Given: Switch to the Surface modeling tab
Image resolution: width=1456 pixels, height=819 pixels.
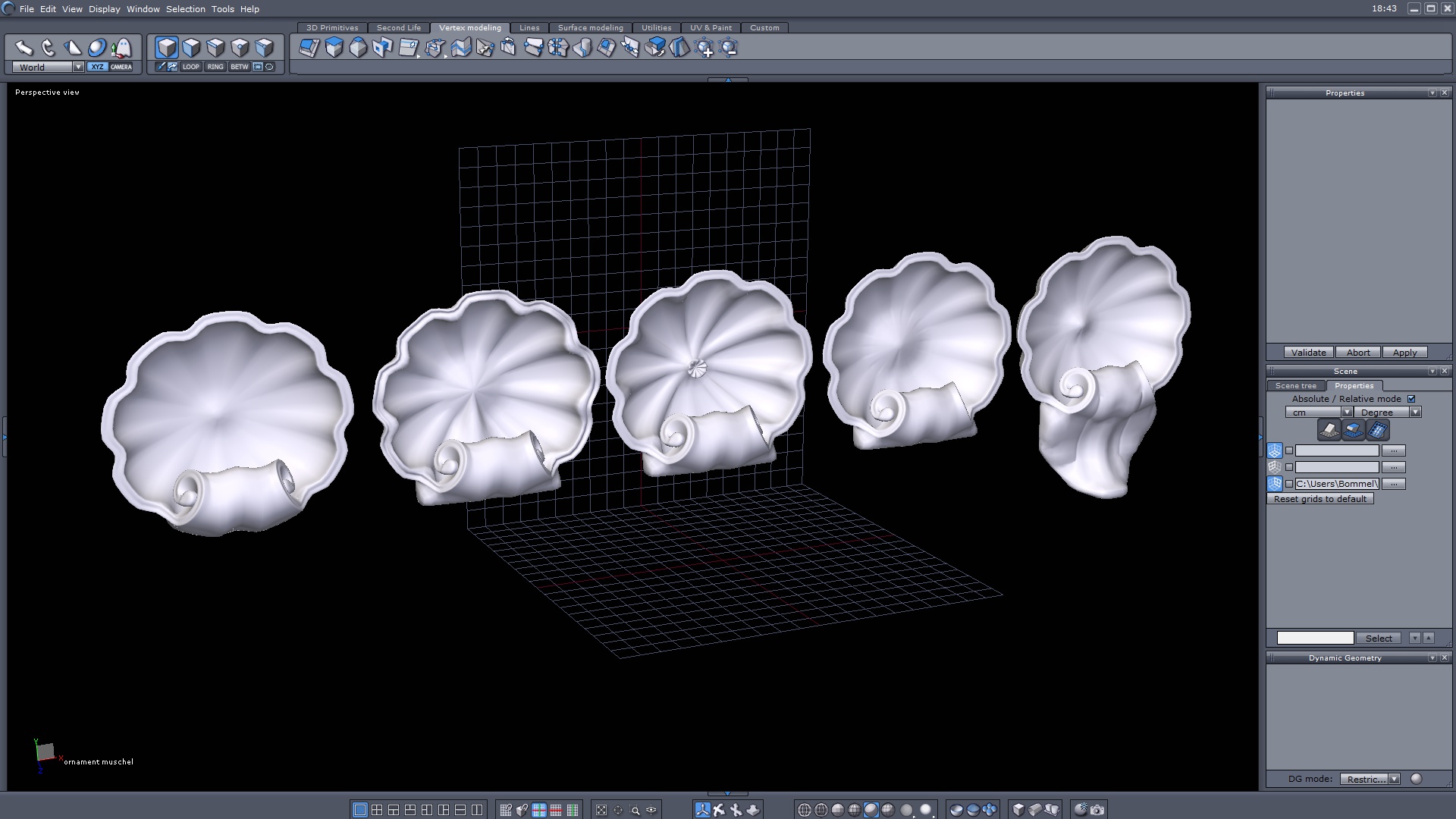Looking at the screenshot, I should click(590, 28).
